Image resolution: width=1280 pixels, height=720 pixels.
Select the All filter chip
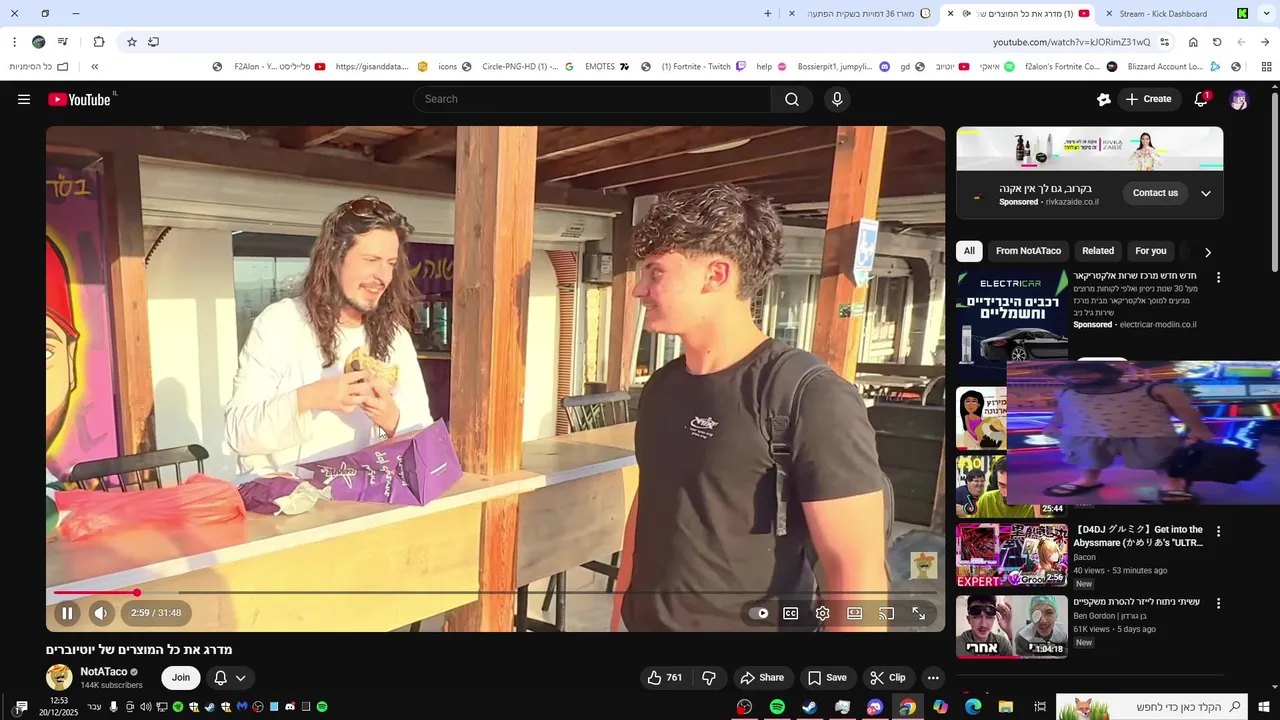[x=969, y=251]
